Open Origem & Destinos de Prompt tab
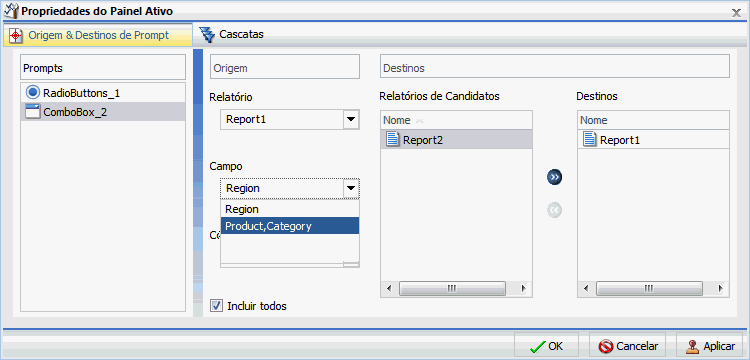The width and height of the screenshot is (750, 360). pyautogui.click(x=98, y=35)
